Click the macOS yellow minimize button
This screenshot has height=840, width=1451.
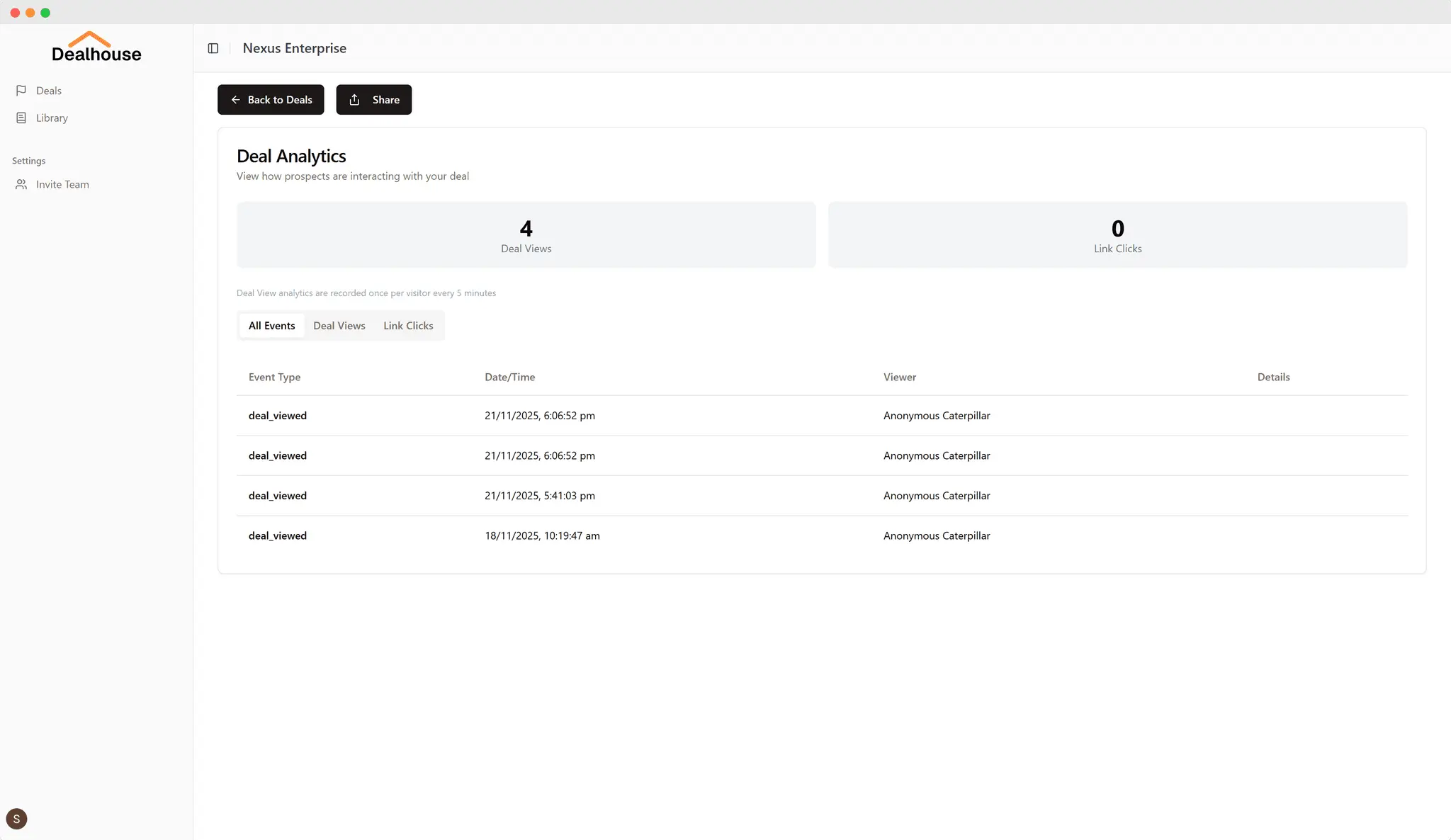click(30, 13)
